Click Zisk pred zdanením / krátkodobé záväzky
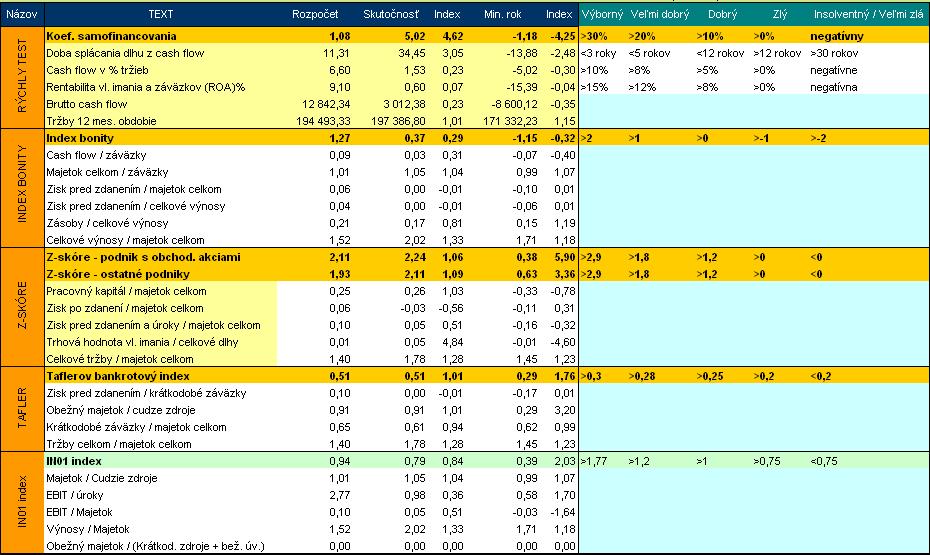The image size is (930, 555). [146, 394]
